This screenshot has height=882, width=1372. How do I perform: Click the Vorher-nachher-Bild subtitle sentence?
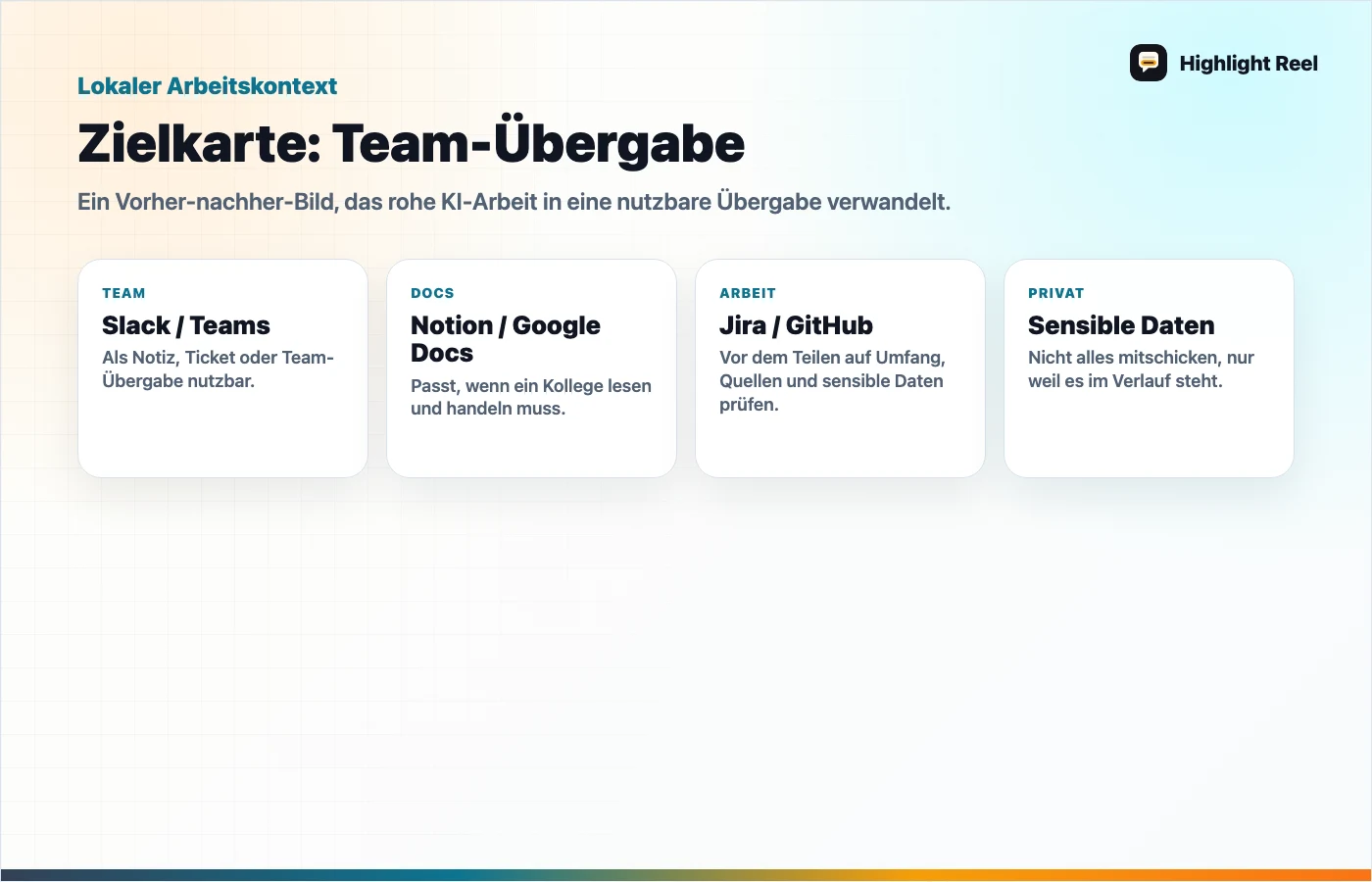click(x=514, y=202)
